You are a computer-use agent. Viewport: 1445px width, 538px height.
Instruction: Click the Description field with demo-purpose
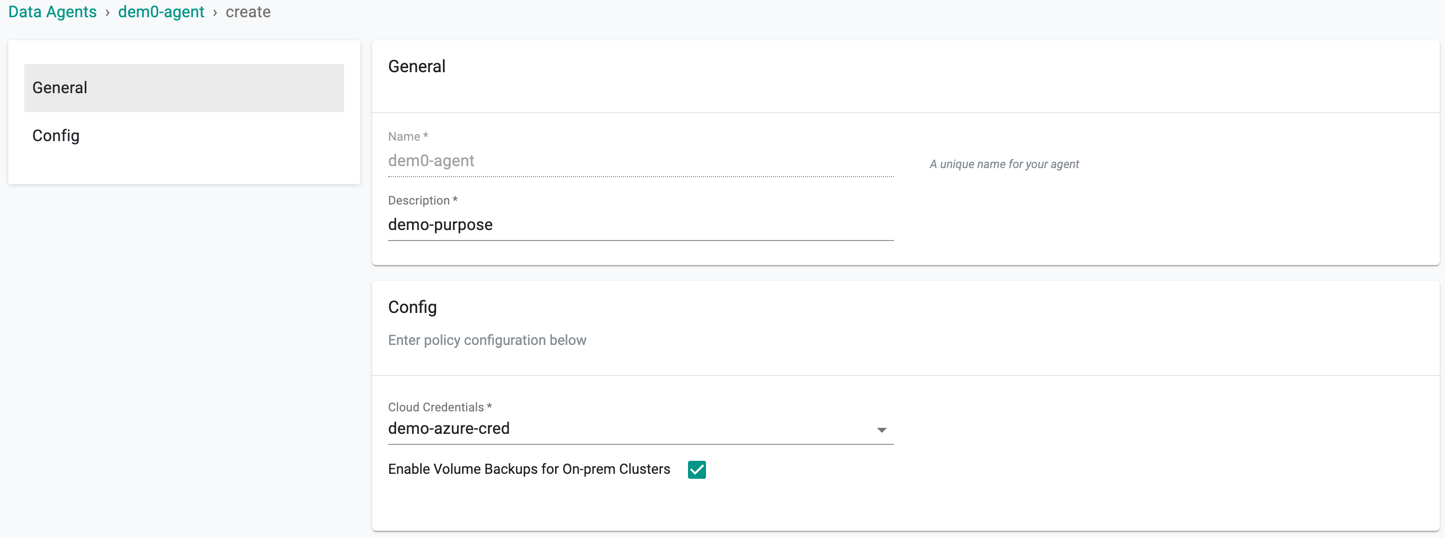point(640,225)
